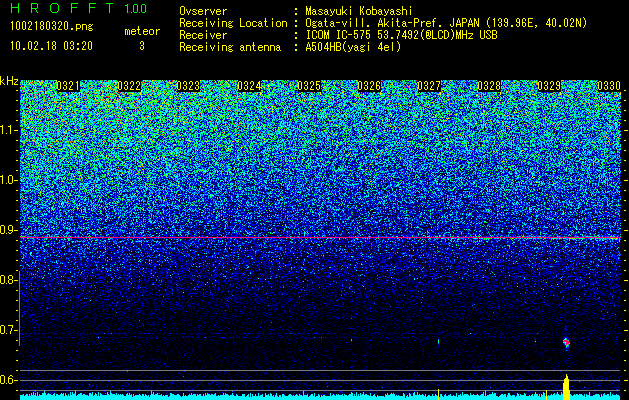This screenshot has height=400, width=629.
Task: Click the 0328 time marker
Action: click(x=489, y=86)
